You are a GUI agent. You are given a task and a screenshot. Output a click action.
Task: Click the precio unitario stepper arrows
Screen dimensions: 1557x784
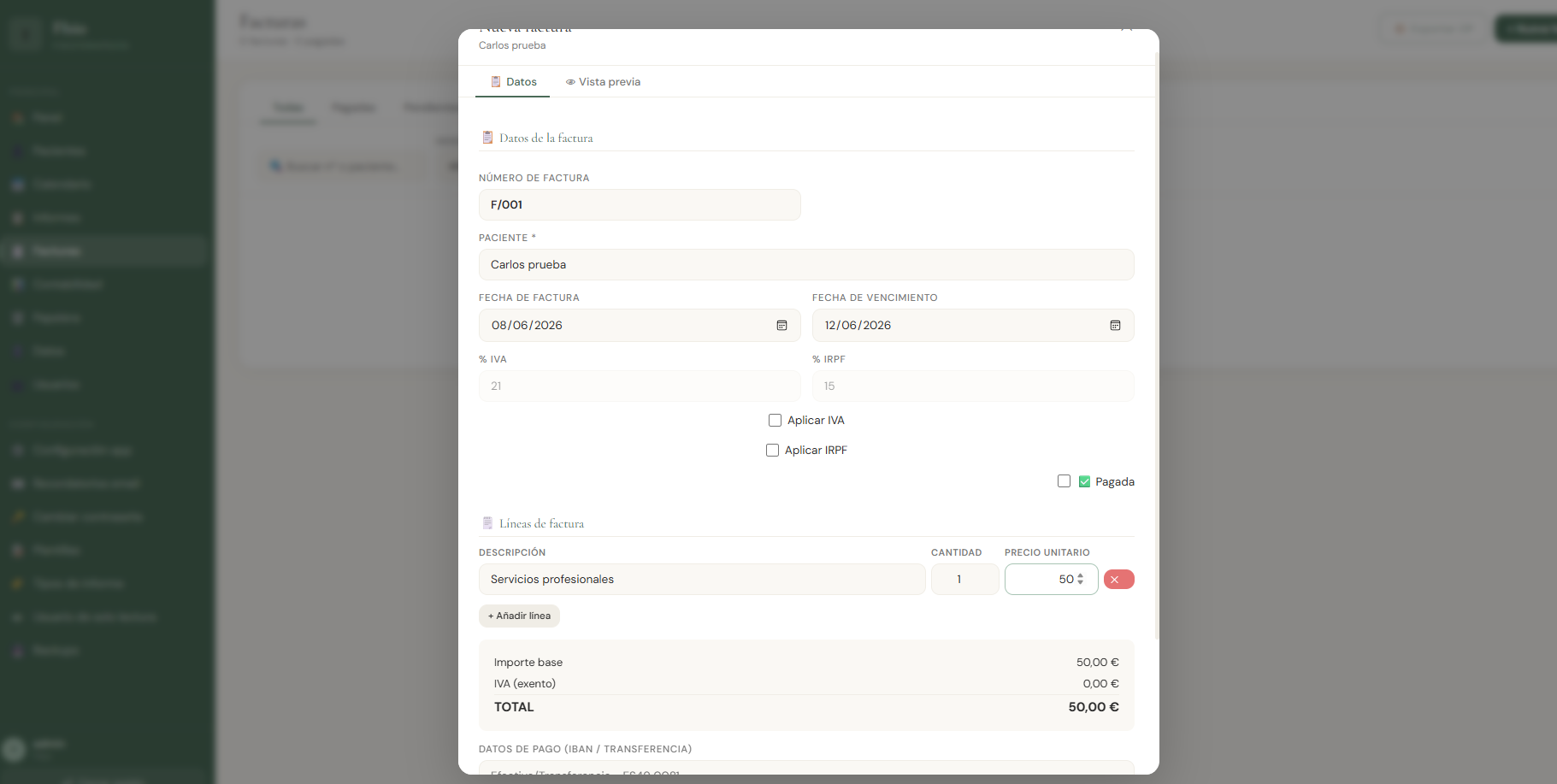[x=1081, y=580]
